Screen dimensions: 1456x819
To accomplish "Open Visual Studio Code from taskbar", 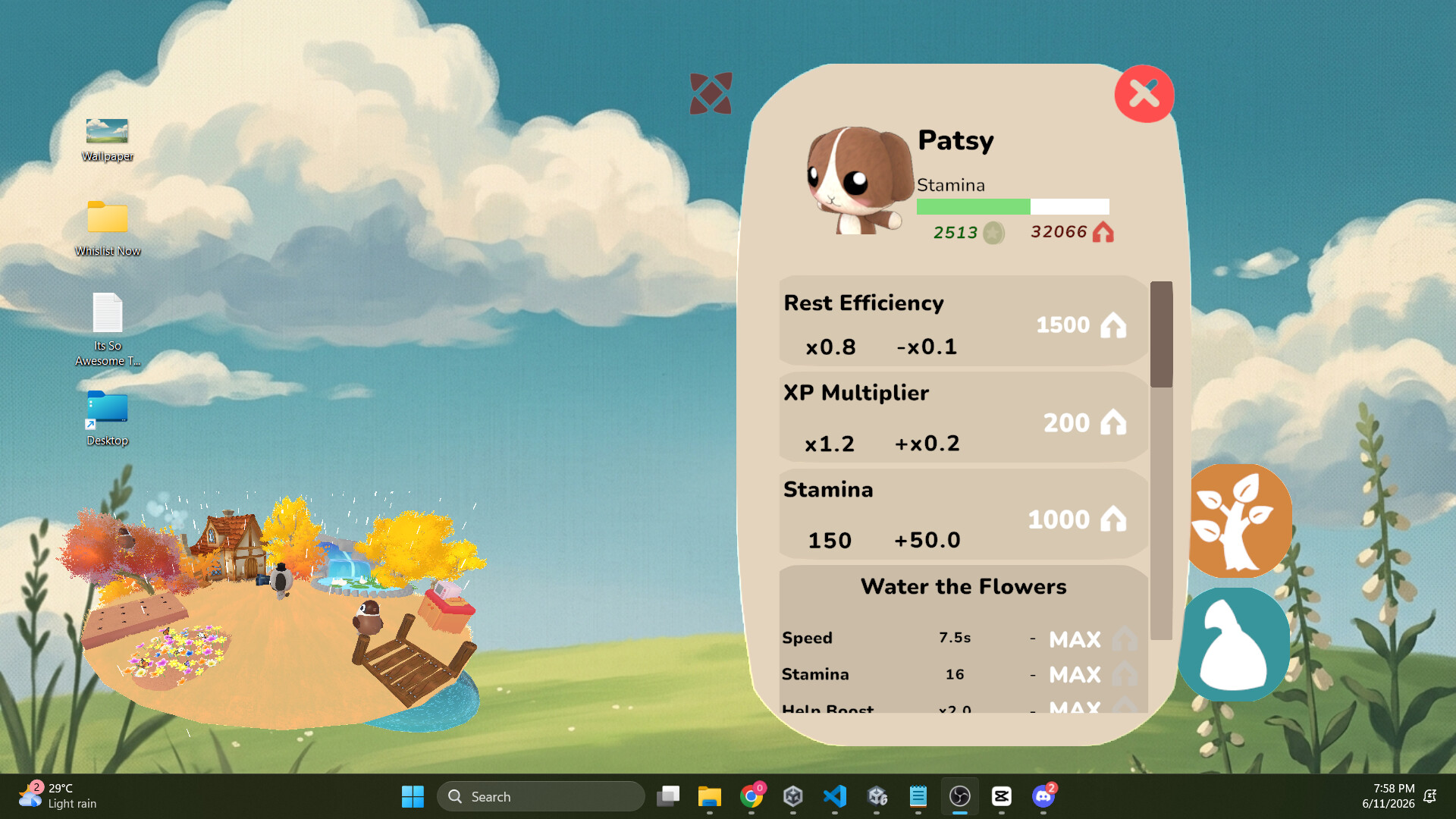I will (835, 796).
